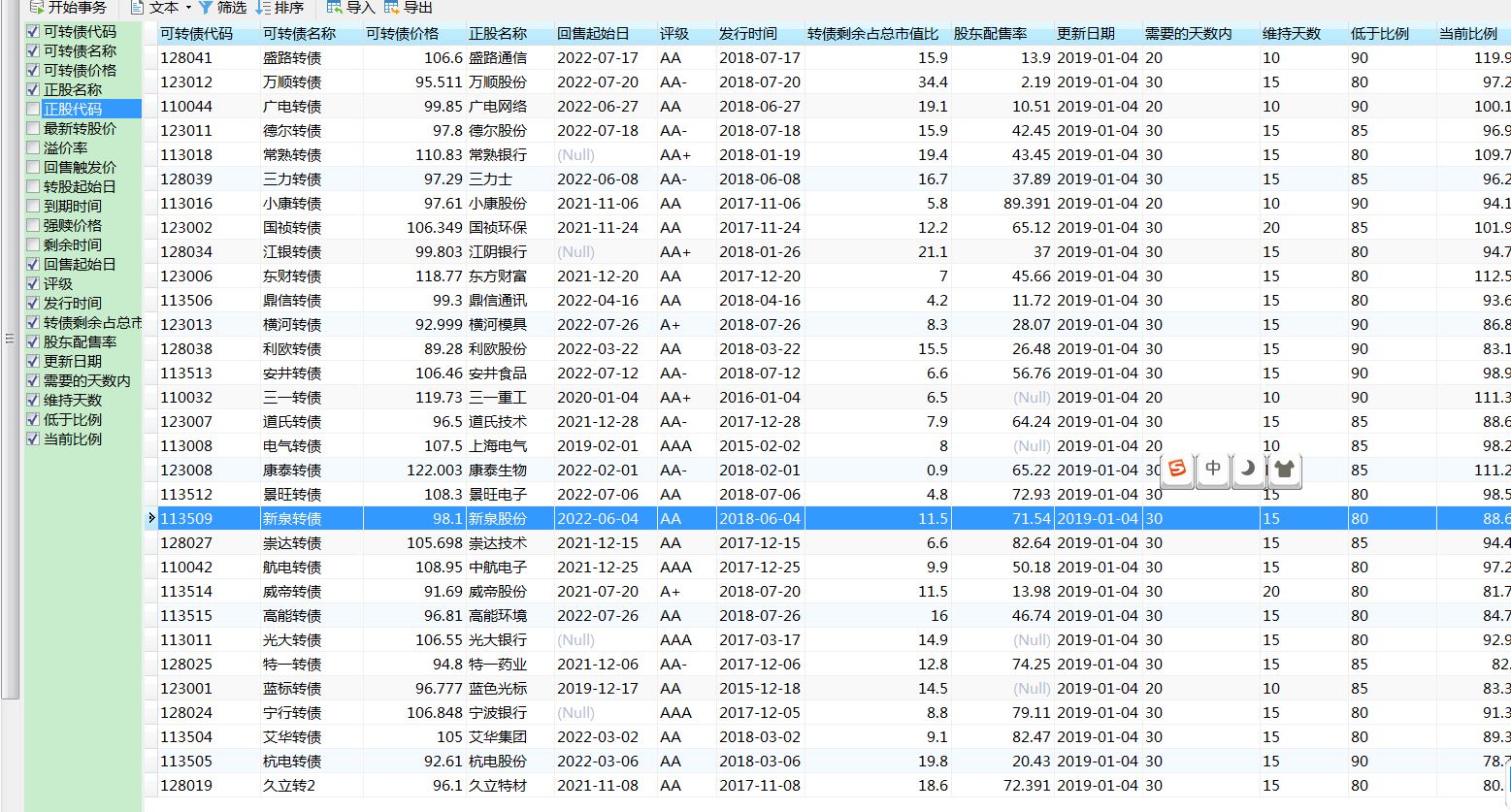Select the 评级 column header
The width and height of the screenshot is (1511, 812).
point(686,33)
